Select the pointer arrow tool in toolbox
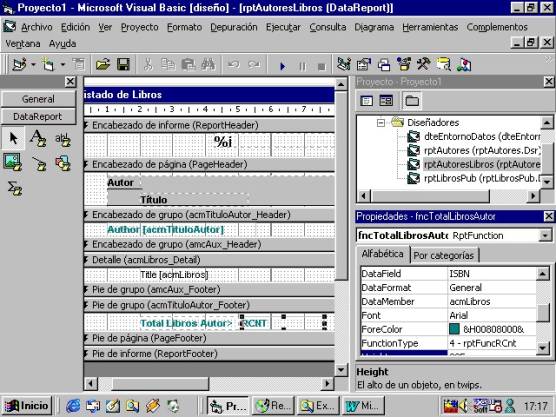The height and width of the screenshot is (417, 556). 13,138
